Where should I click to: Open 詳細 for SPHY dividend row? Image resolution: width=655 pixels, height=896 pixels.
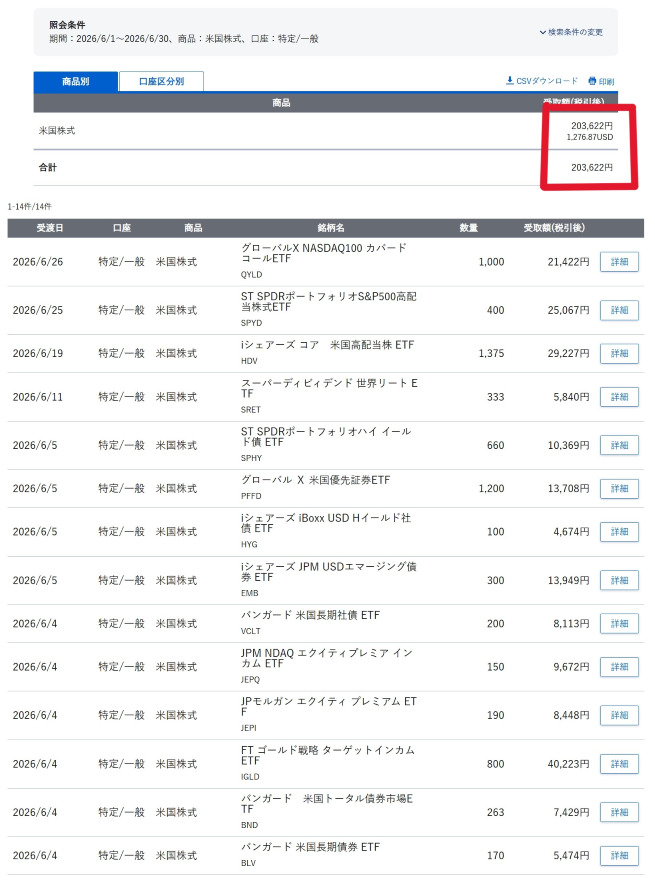619,445
